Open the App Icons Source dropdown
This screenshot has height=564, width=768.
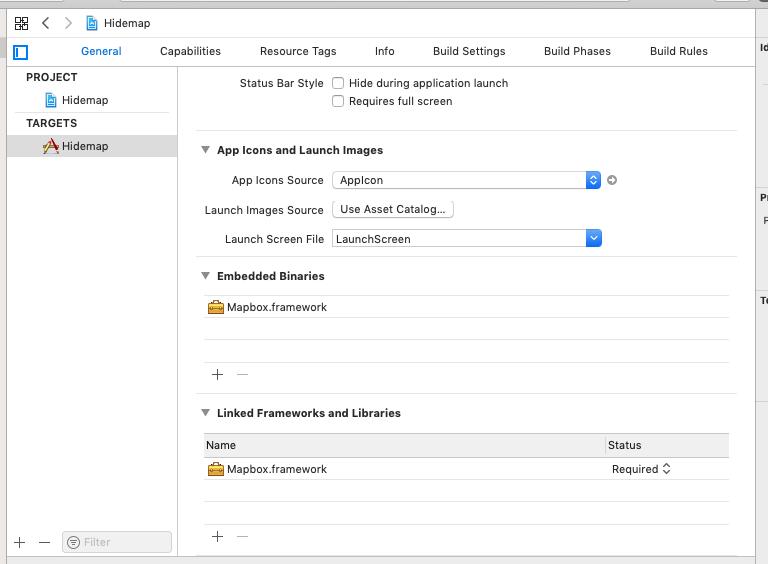point(593,180)
